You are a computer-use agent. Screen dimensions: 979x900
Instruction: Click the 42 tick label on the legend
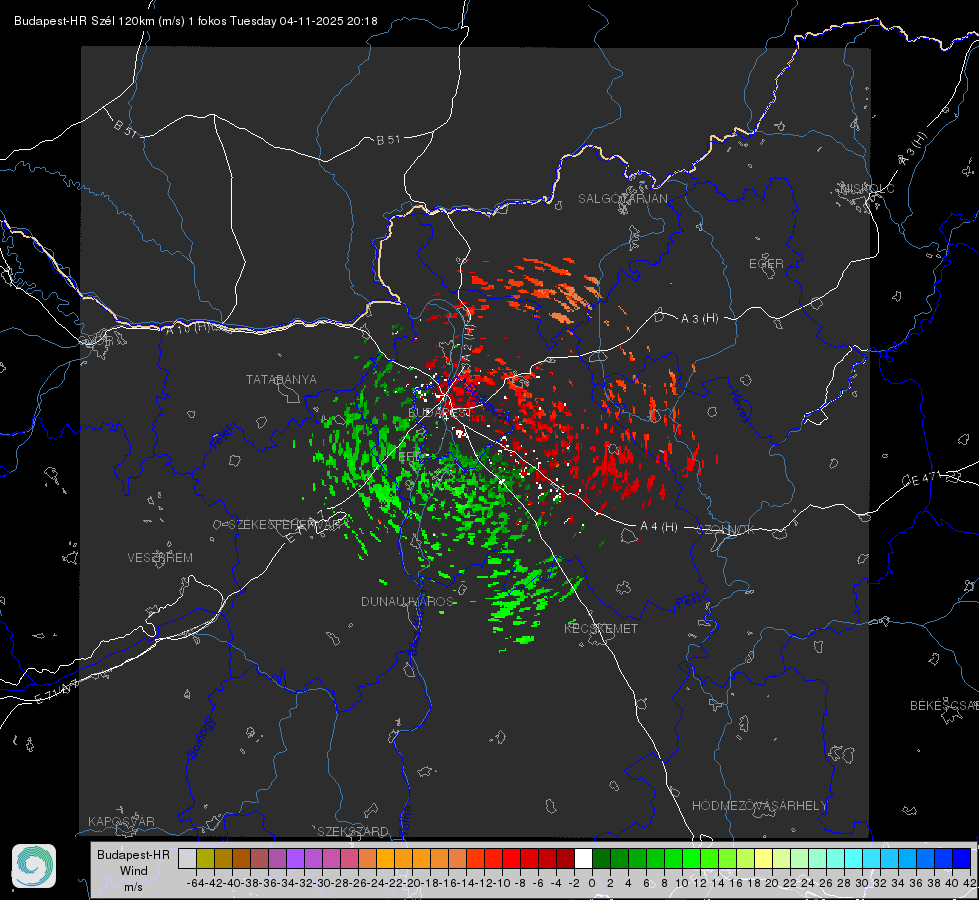point(970,883)
